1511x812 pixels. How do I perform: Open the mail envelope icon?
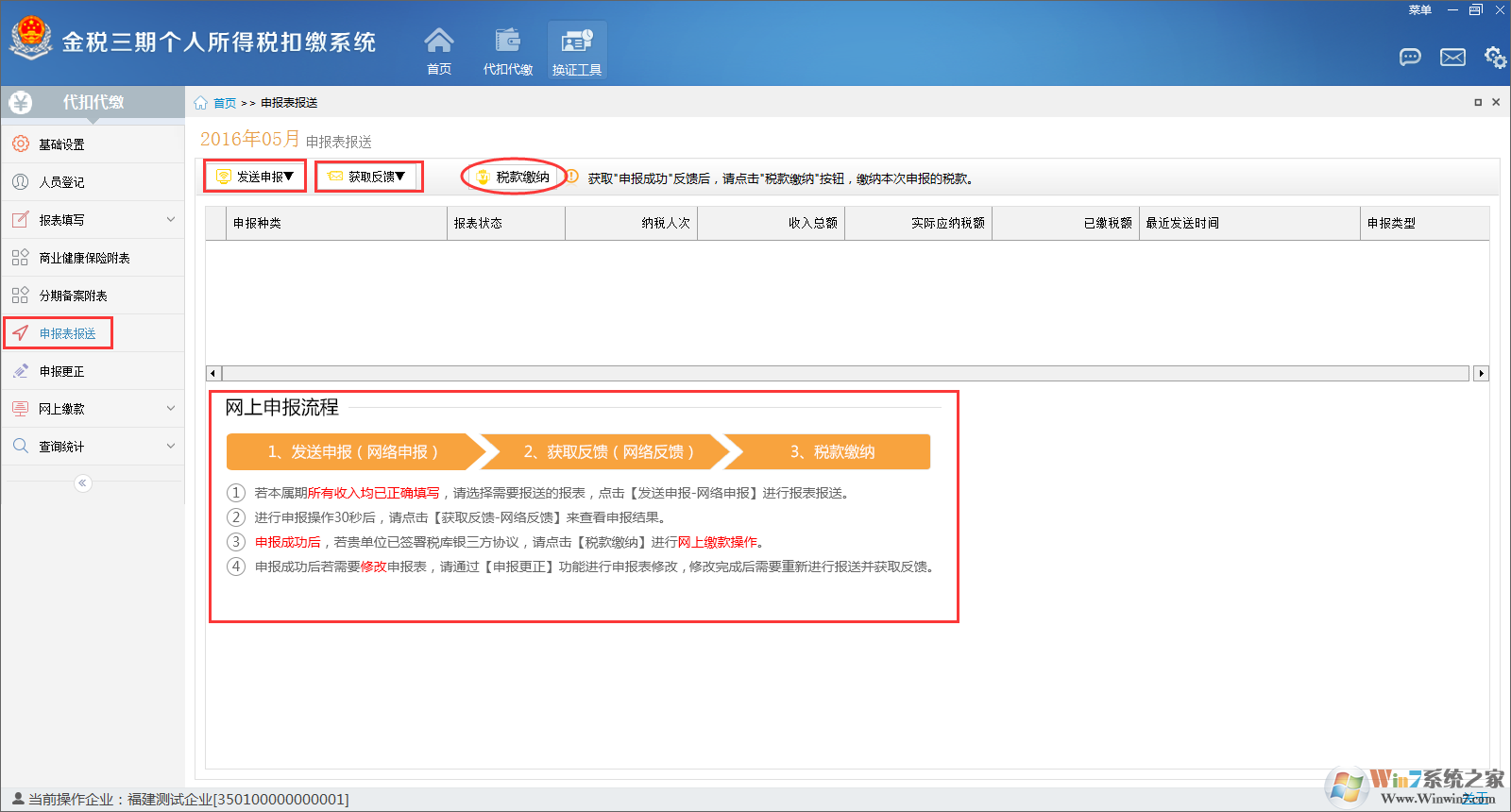pyautogui.click(x=1452, y=58)
